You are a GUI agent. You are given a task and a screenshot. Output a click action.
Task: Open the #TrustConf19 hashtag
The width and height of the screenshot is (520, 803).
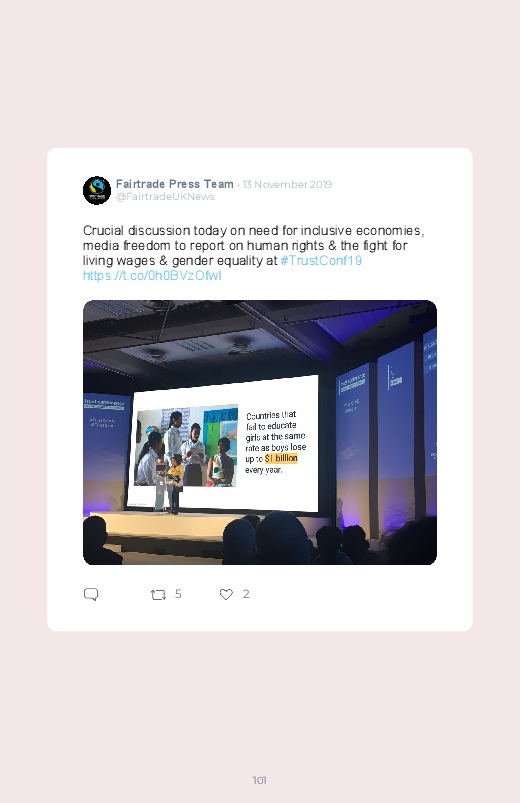[x=321, y=260]
